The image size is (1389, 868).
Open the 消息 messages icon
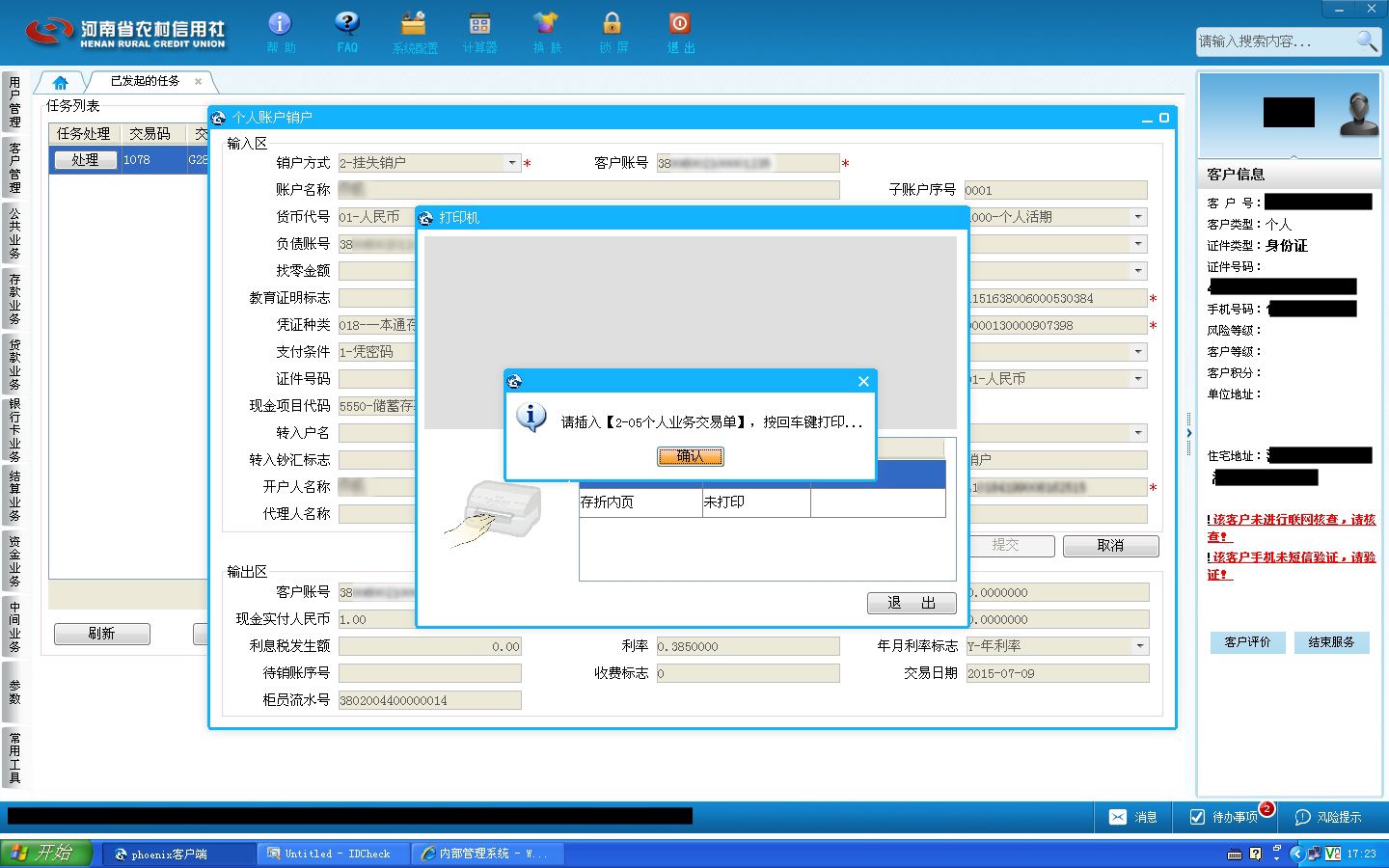point(1133,817)
